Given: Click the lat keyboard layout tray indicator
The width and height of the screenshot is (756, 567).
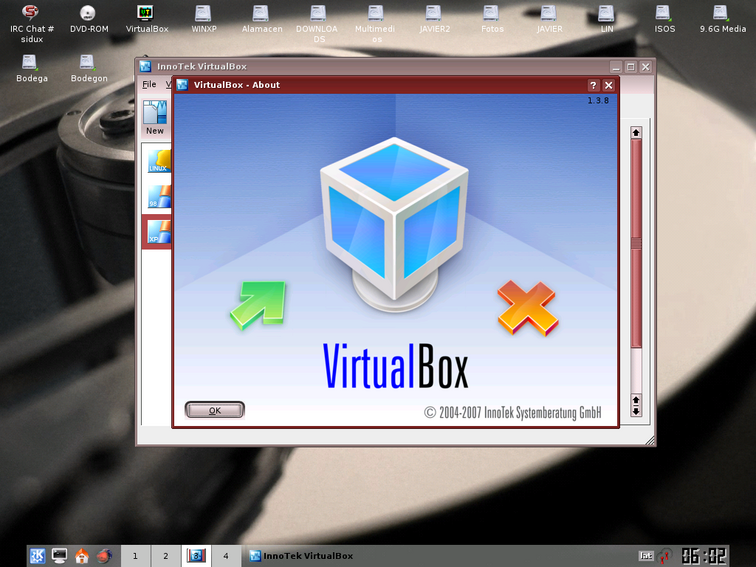Looking at the screenshot, I should (x=646, y=556).
